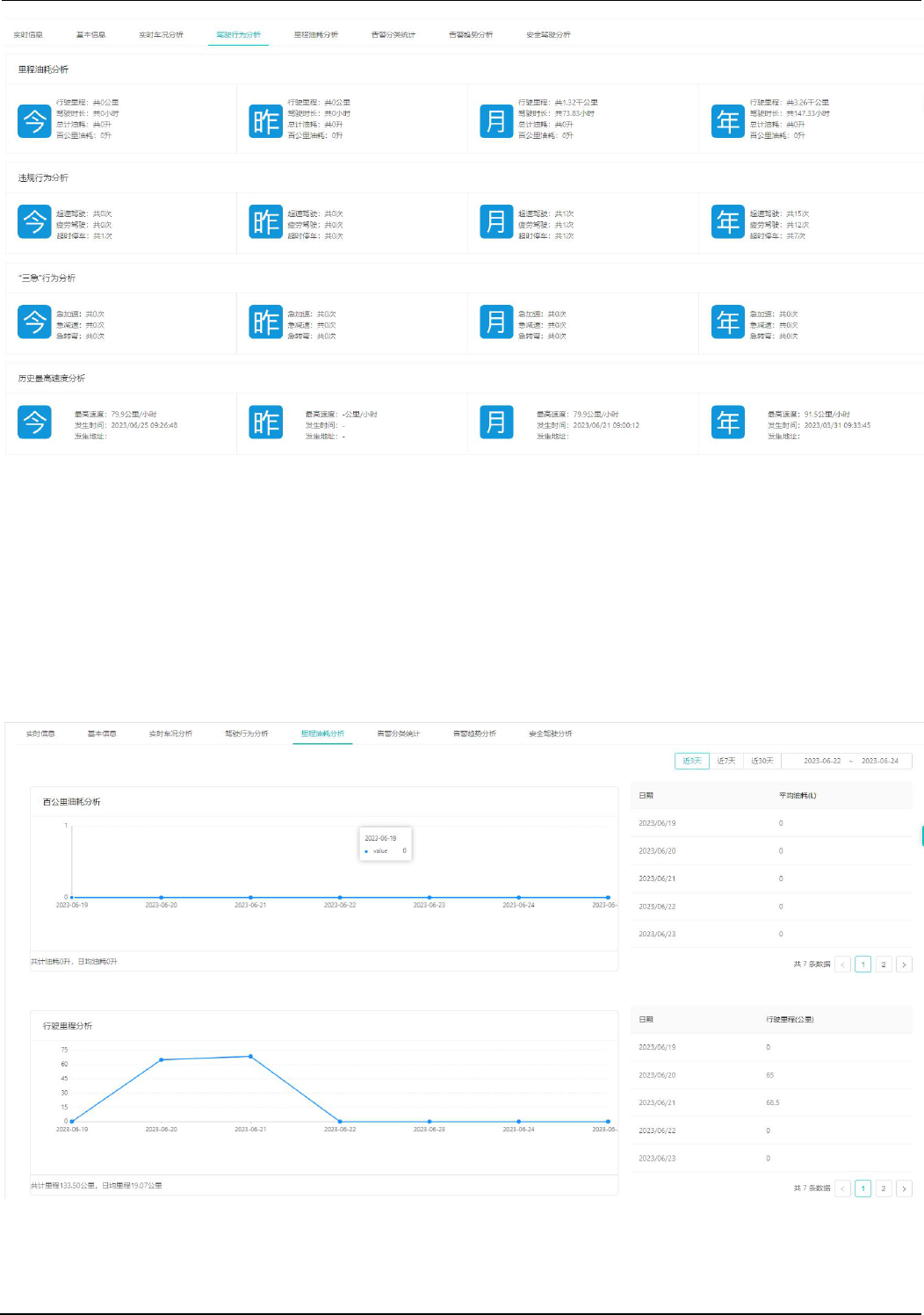Viewport: 924px width, 1315px height.
Task: Select page 2 of 平均油耗 table
Action: pyautogui.click(x=884, y=965)
